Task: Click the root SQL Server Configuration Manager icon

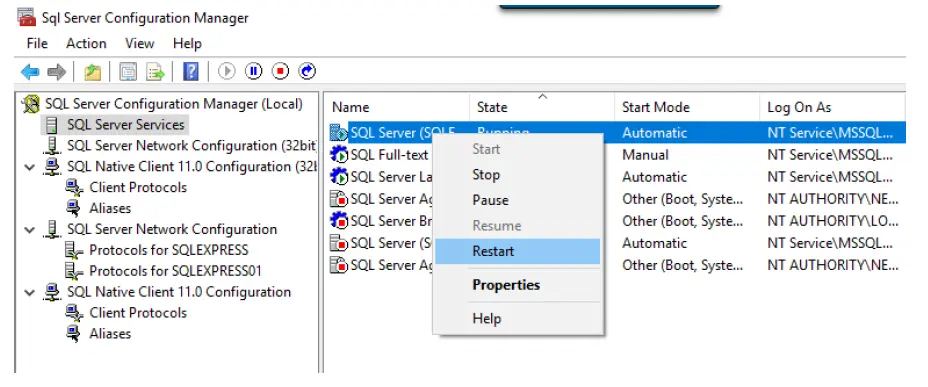Action: tap(31, 104)
